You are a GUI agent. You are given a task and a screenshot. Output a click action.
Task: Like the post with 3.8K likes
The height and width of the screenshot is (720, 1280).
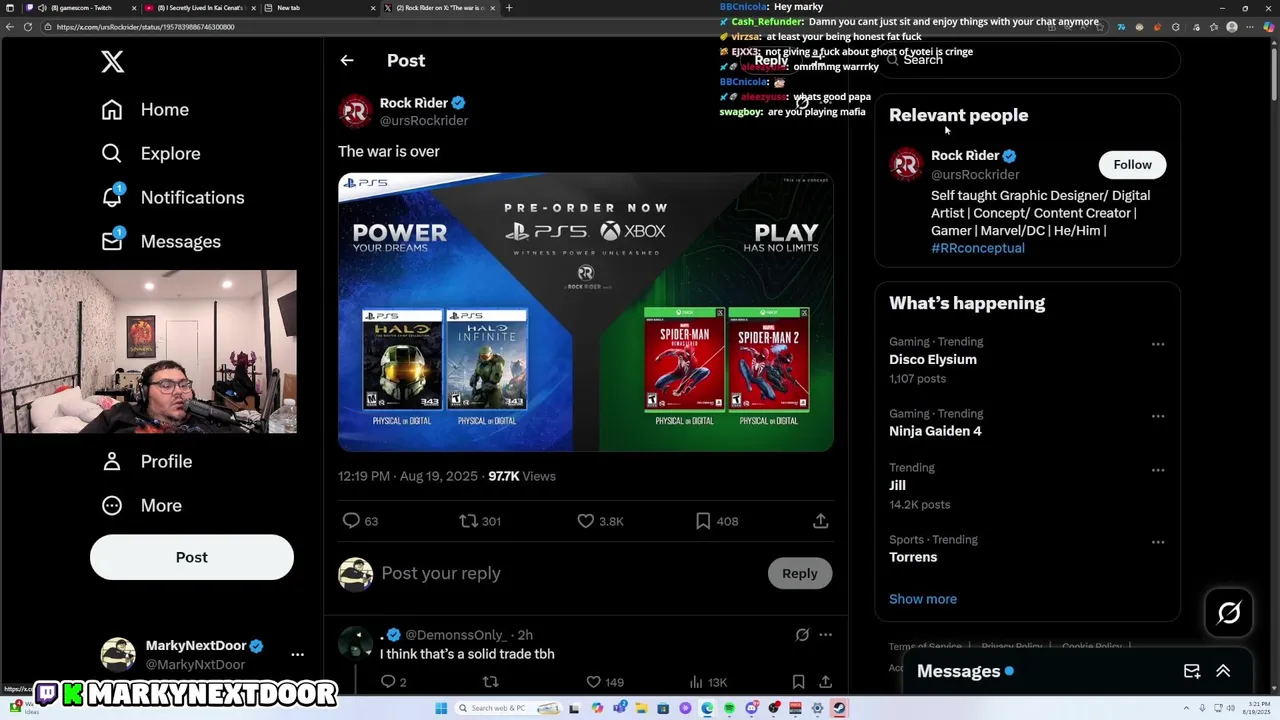point(600,521)
